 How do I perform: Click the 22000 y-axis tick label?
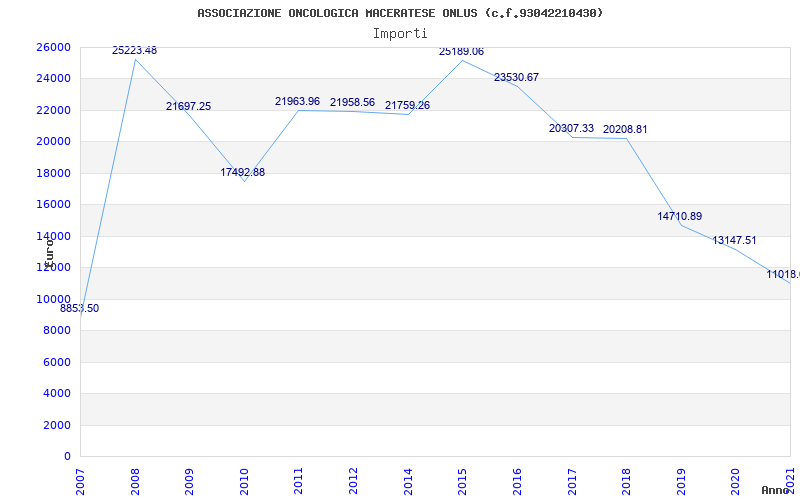click(x=53, y=110)
